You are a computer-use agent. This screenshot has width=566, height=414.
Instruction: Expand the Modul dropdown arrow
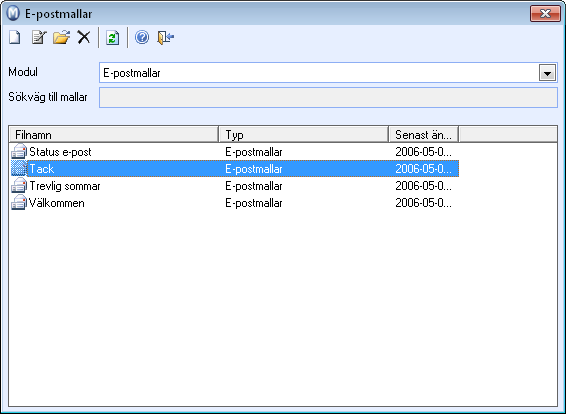pyautogui.click(x=547, y=73)
